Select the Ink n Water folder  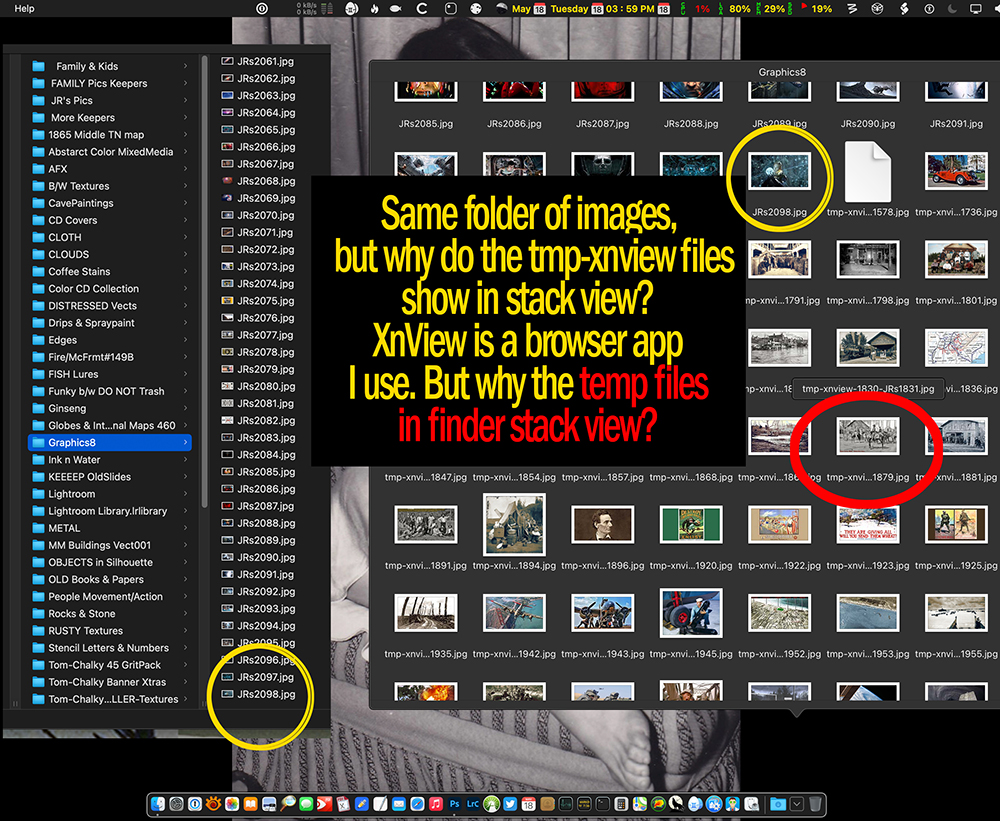pos(110,460)
